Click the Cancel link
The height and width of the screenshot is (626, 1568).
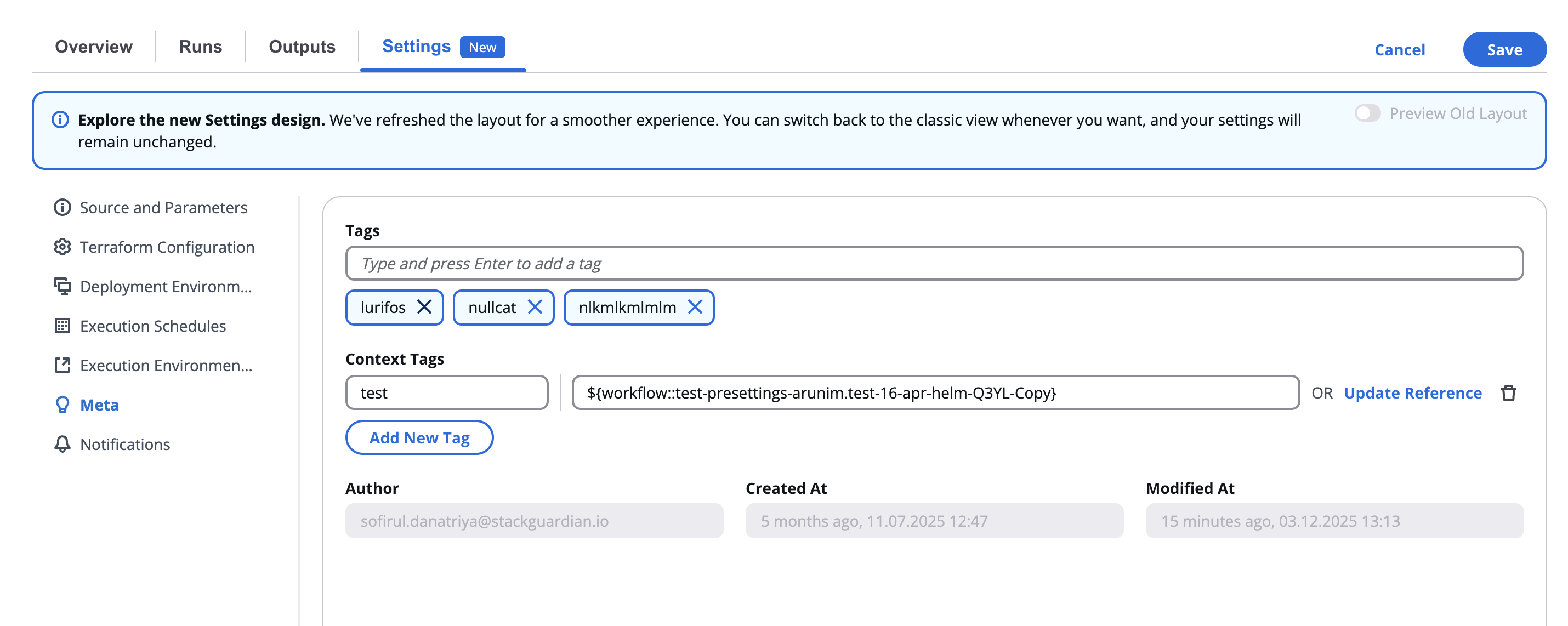1399,50
